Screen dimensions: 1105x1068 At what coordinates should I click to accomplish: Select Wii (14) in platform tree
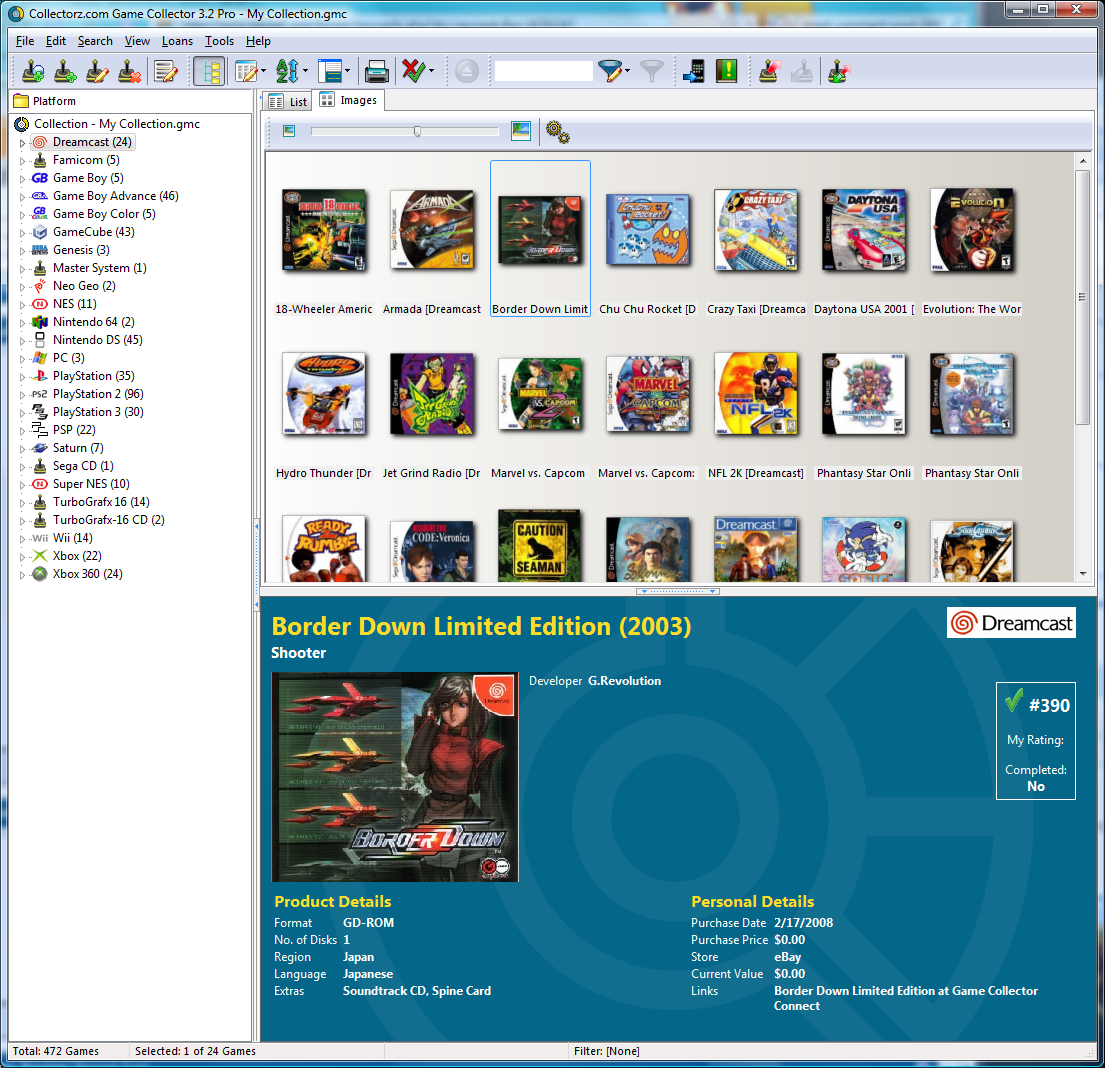click(72, 538)
